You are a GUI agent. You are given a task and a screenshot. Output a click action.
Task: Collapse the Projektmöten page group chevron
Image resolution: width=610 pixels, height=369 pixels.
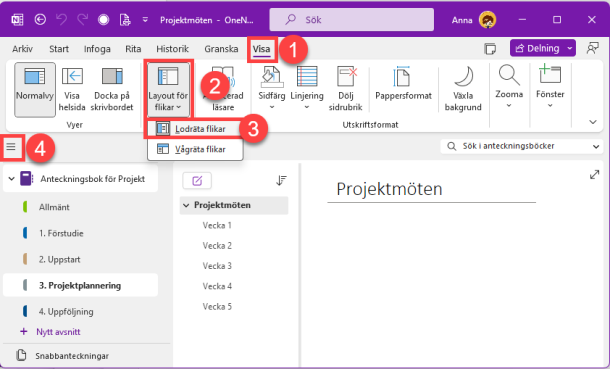[x=186, y=205]
